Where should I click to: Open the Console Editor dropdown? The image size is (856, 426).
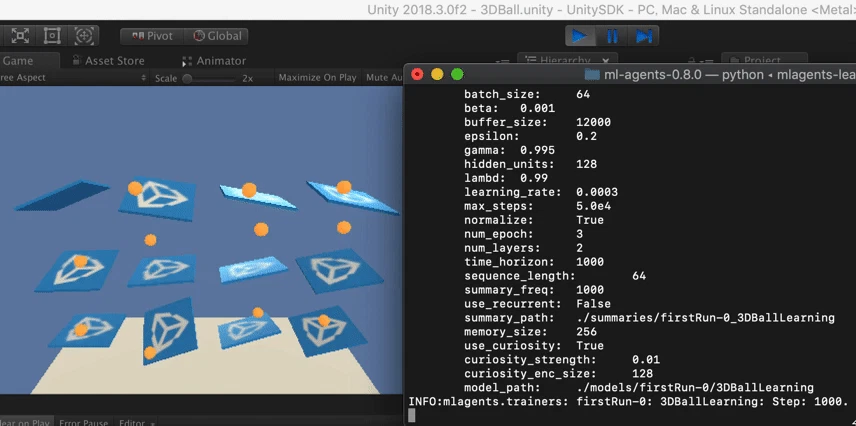(136, 422)
